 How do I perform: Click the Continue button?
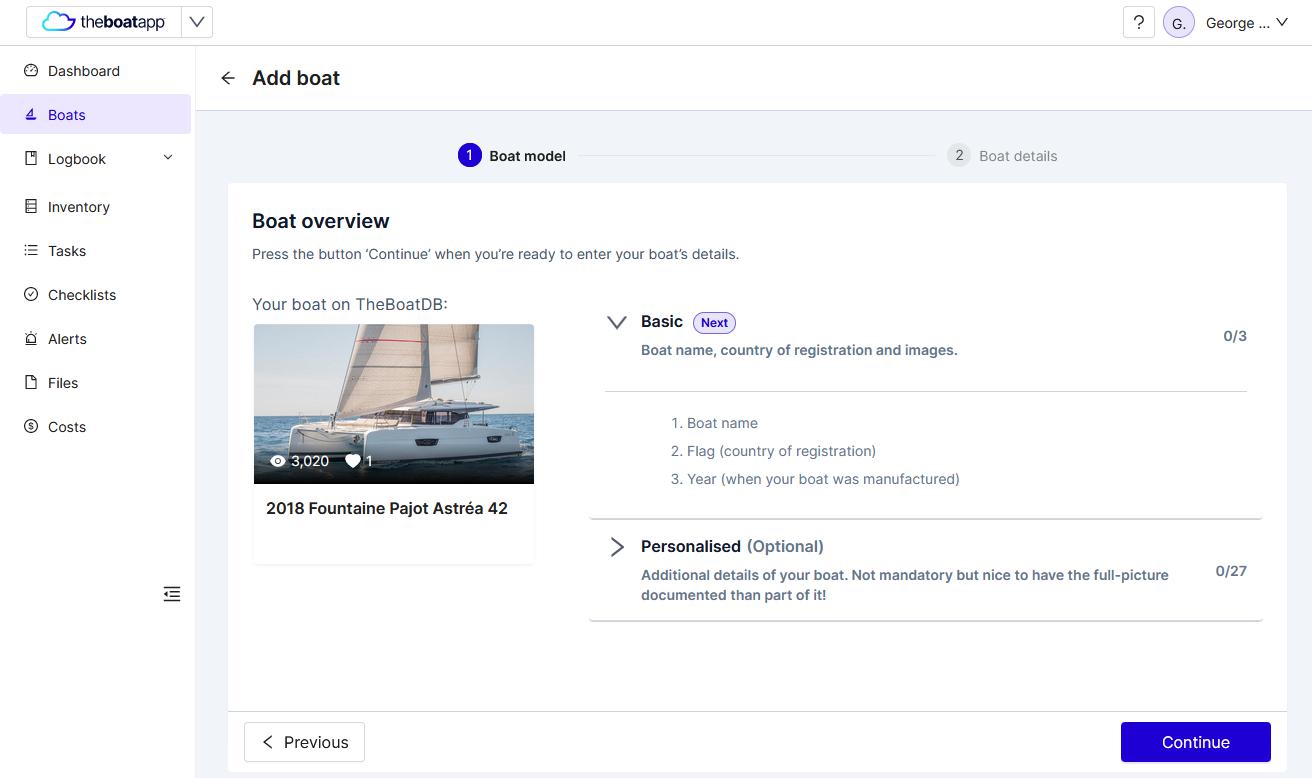(x=1196, y=742)
